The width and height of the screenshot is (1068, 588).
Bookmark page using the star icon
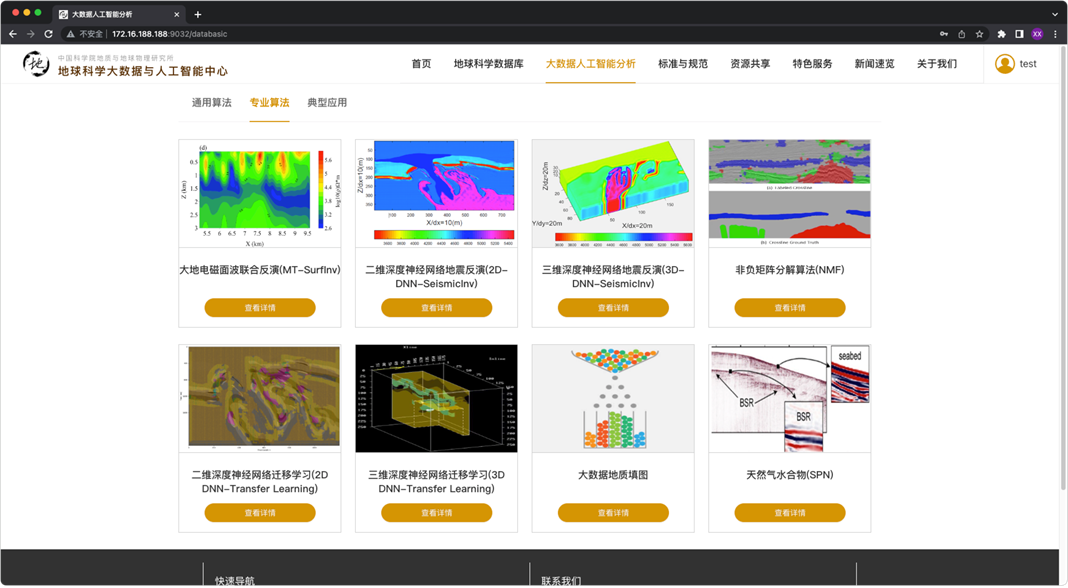pos(979,34)
